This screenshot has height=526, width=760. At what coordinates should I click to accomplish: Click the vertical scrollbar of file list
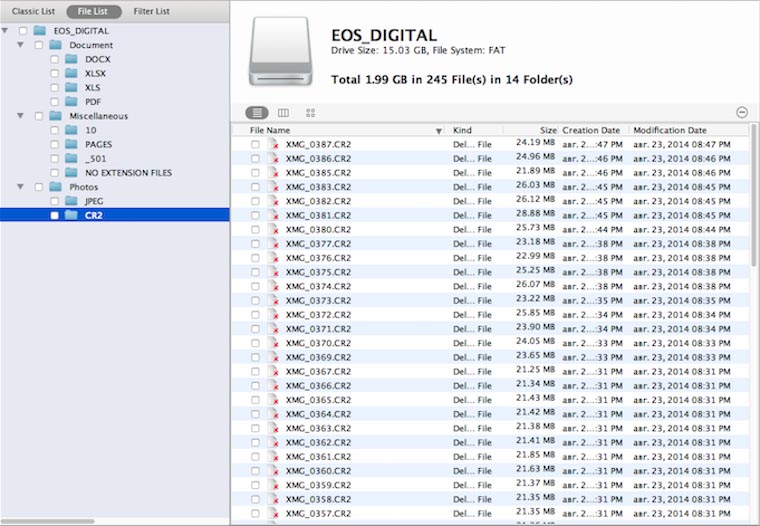754,194
